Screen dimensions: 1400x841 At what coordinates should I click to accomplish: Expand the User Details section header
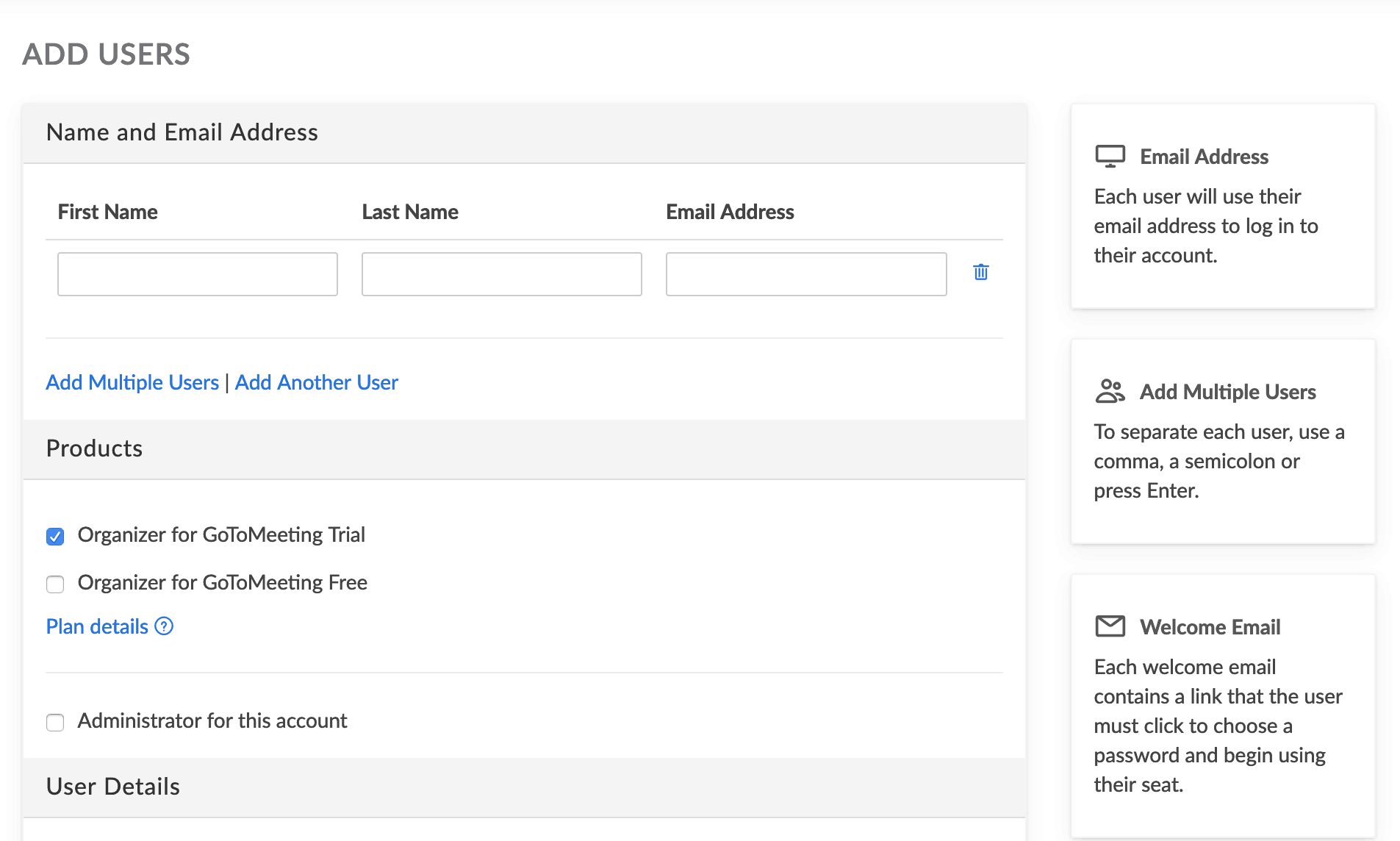coord(113,787)
